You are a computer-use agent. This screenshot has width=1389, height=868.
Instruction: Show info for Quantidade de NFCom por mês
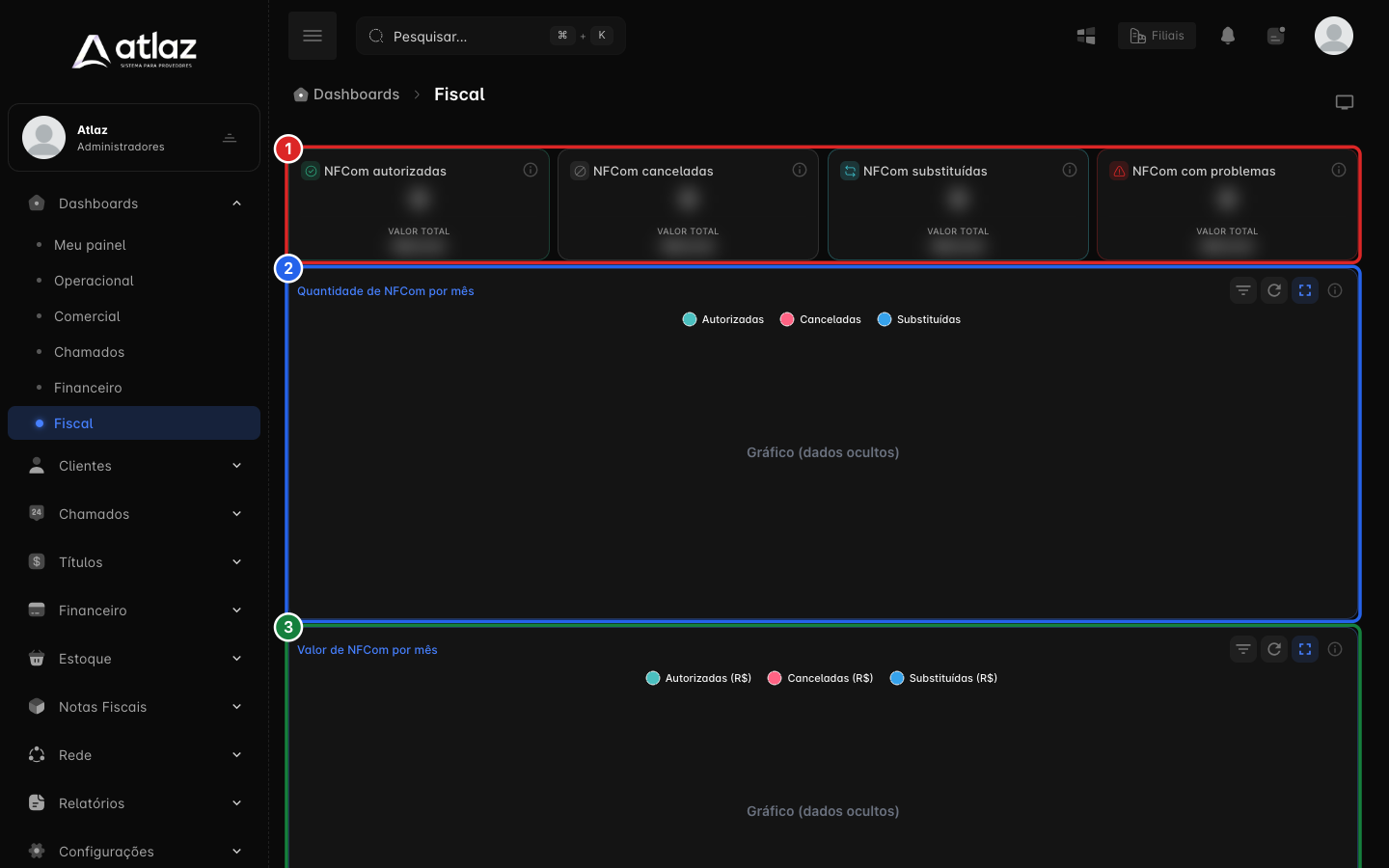1335,290
